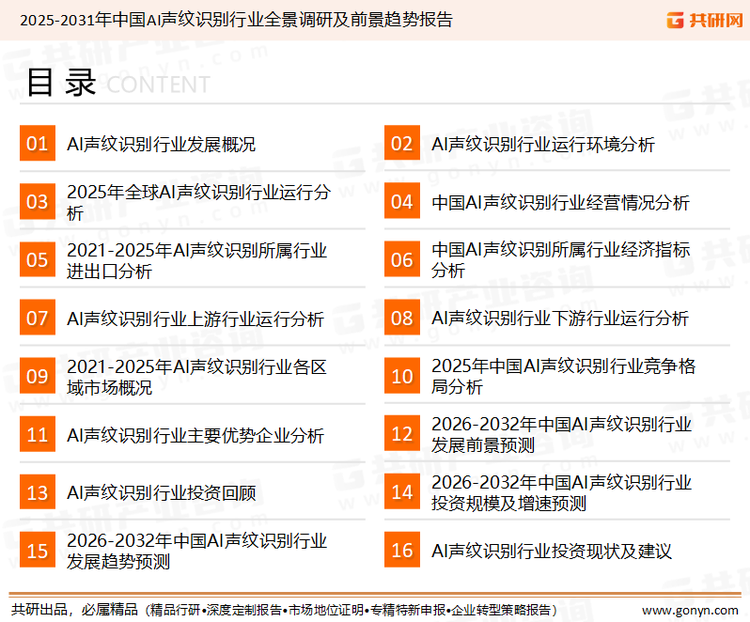This screenshot has height=622, width=750.
Task: Select chapter 2026-2032年中国AI声纹识别行业发展前景预测
Action: click(x=562, y=434)
